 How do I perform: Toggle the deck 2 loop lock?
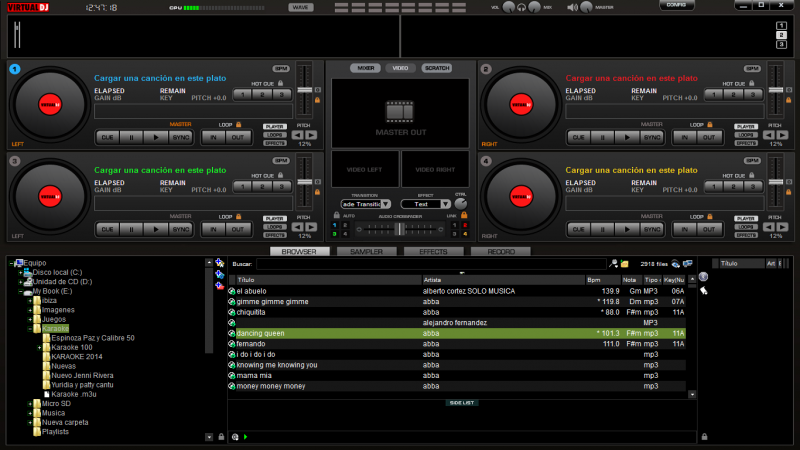coord(710,124)
